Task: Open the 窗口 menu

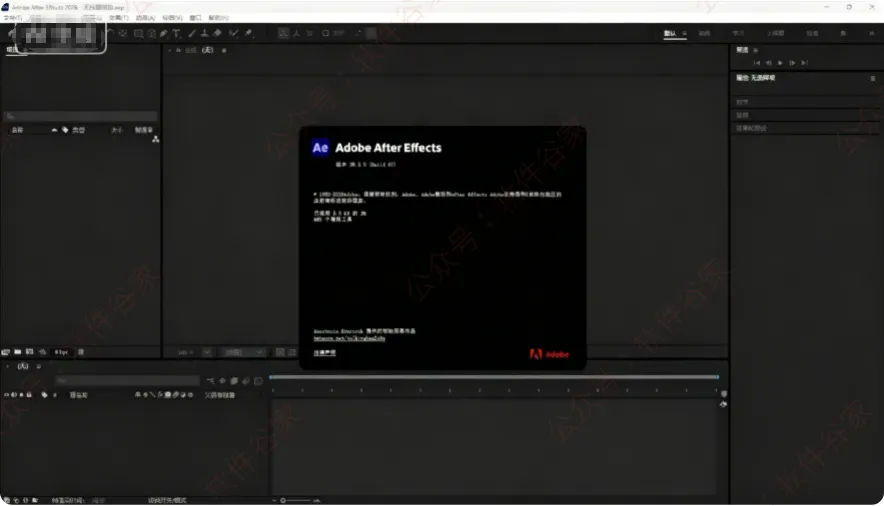Action: tap(196, 18)
